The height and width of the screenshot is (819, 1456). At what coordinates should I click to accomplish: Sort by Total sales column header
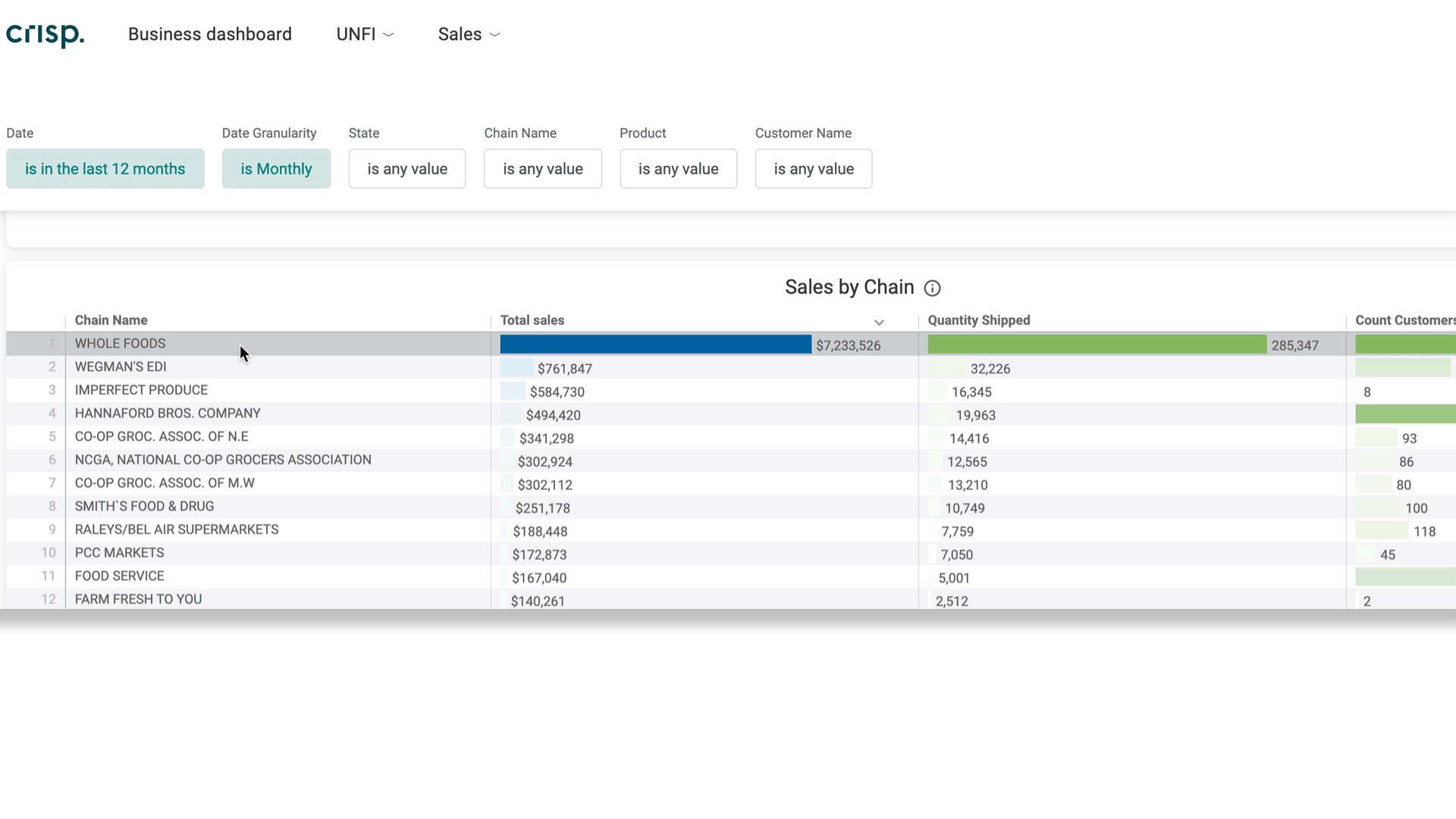pyautogui.click(x=532, y=320)
